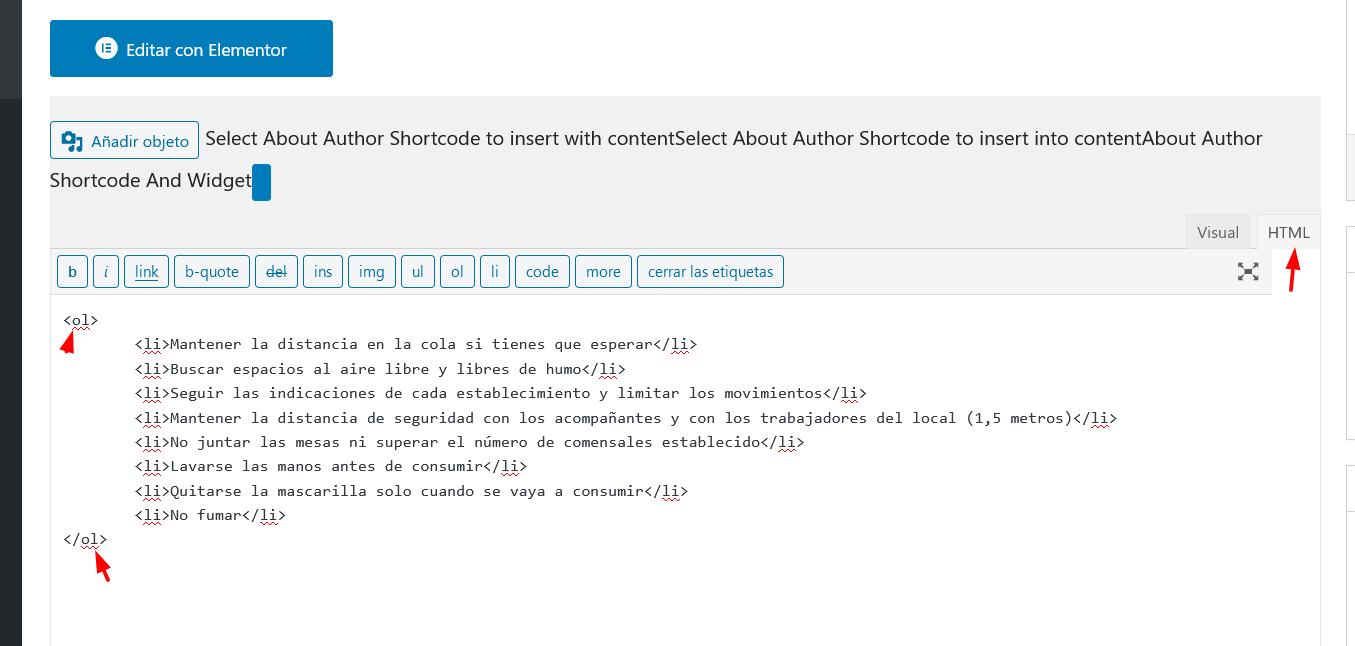The image size is (1355, 646).
Task: Click the closing </ol> tag text
Action: 85,539
